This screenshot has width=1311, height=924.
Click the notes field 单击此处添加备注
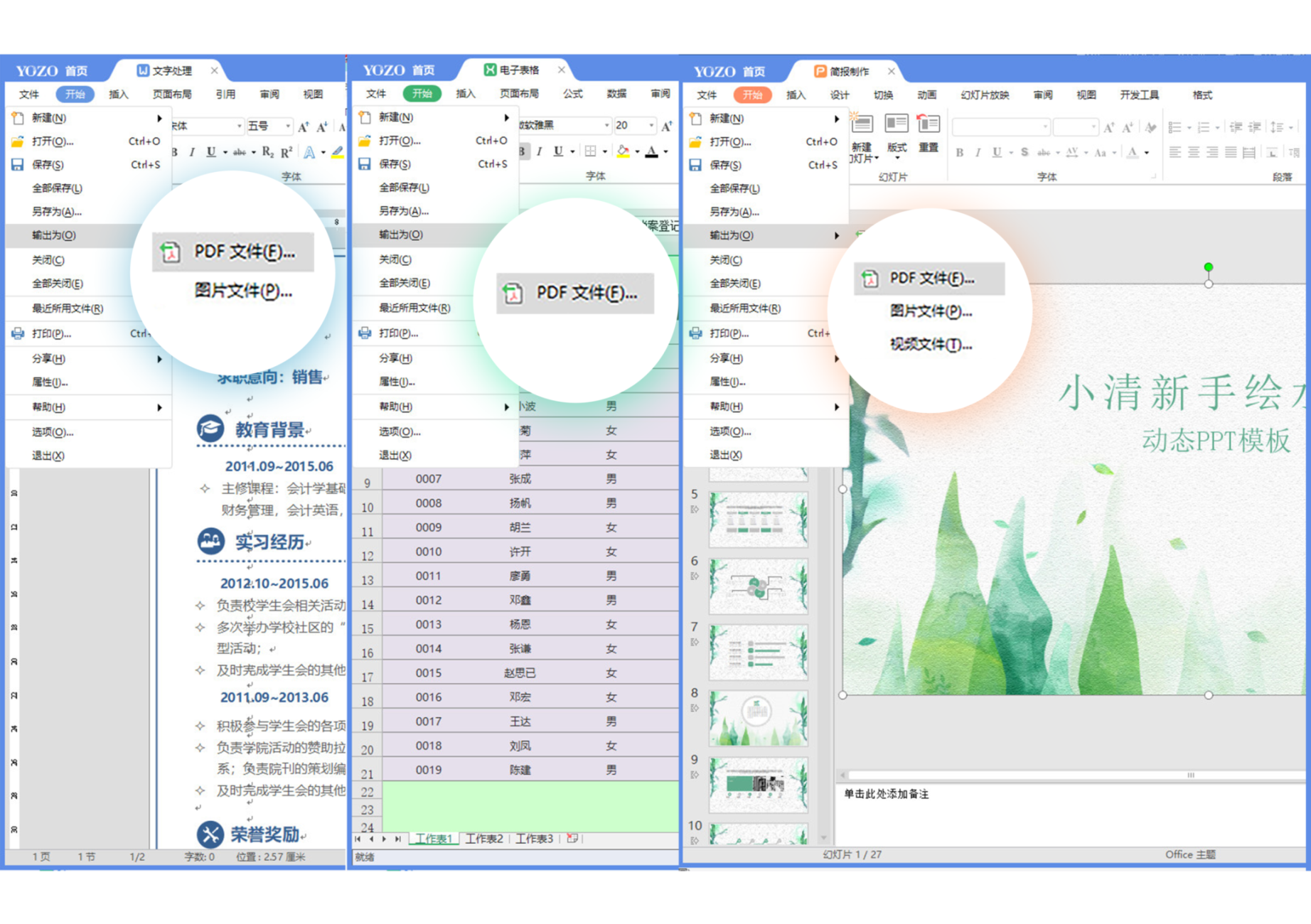[x=886, y=794]
